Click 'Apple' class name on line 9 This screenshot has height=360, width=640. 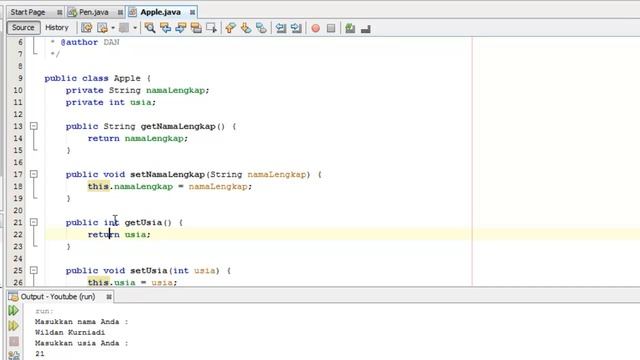[x=127, y=78]
